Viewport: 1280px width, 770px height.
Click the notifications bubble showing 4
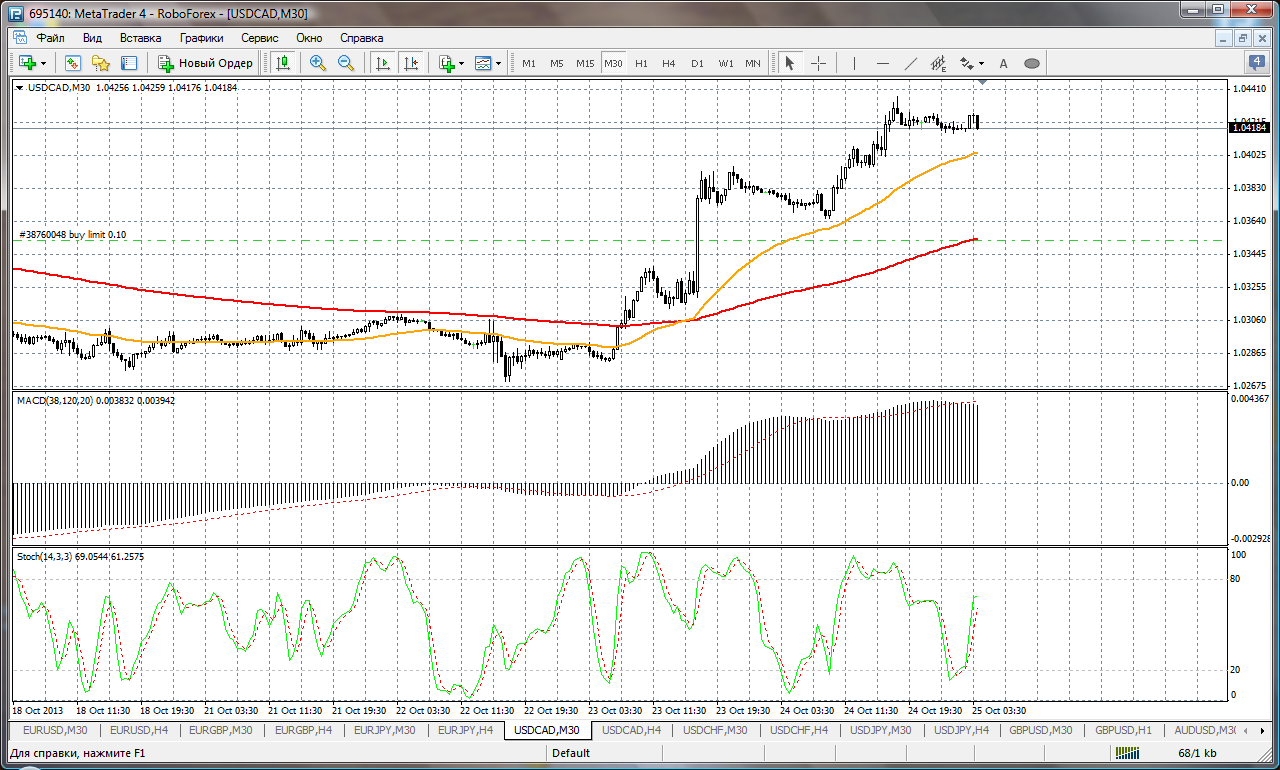click(1257, 62)
